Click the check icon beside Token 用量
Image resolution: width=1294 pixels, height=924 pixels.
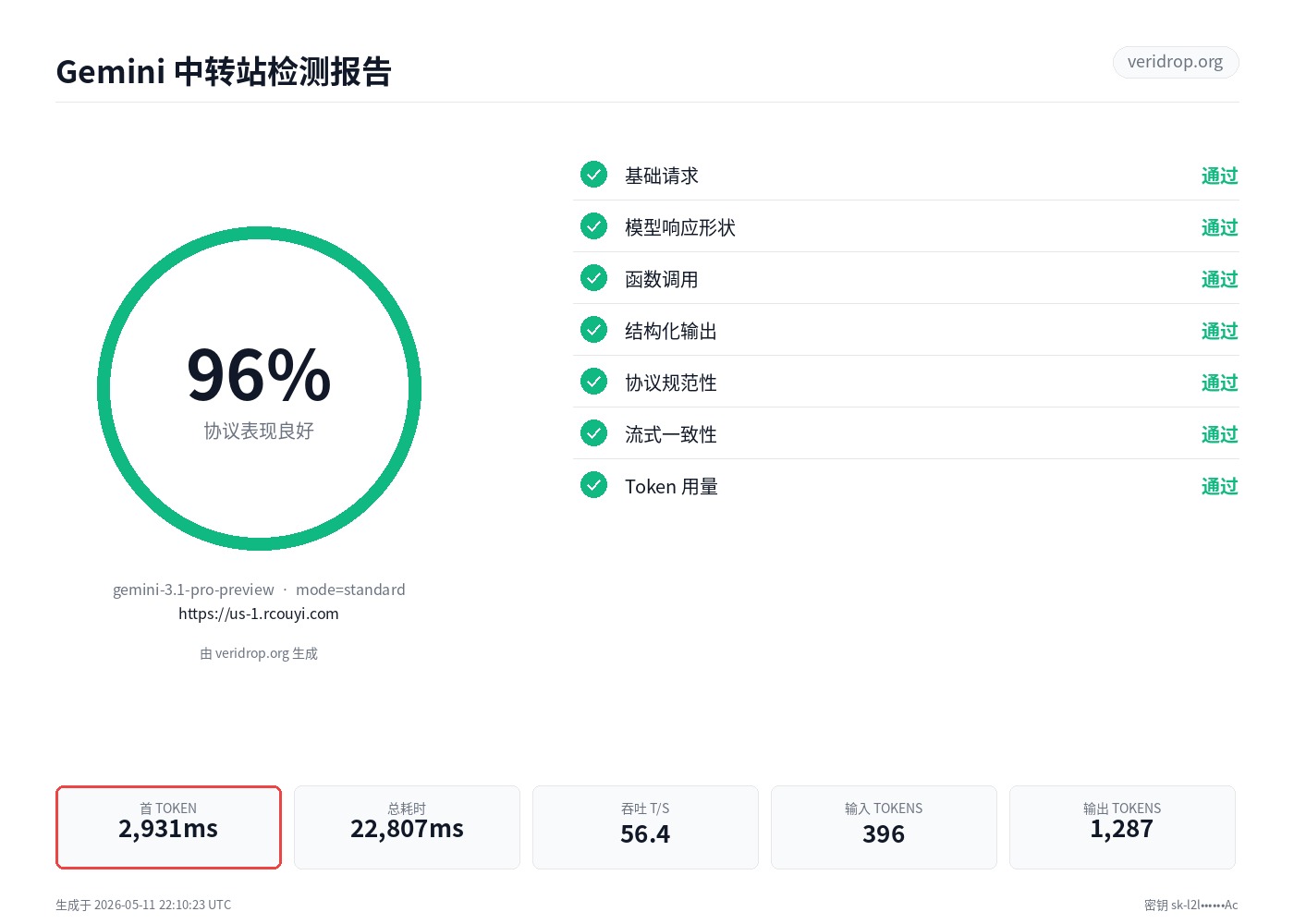click(x=593, y=485)
